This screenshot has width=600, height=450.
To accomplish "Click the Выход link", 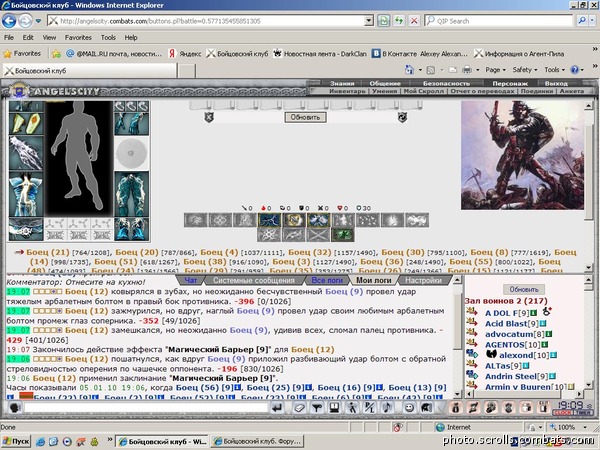I will [x=556, y=83].
